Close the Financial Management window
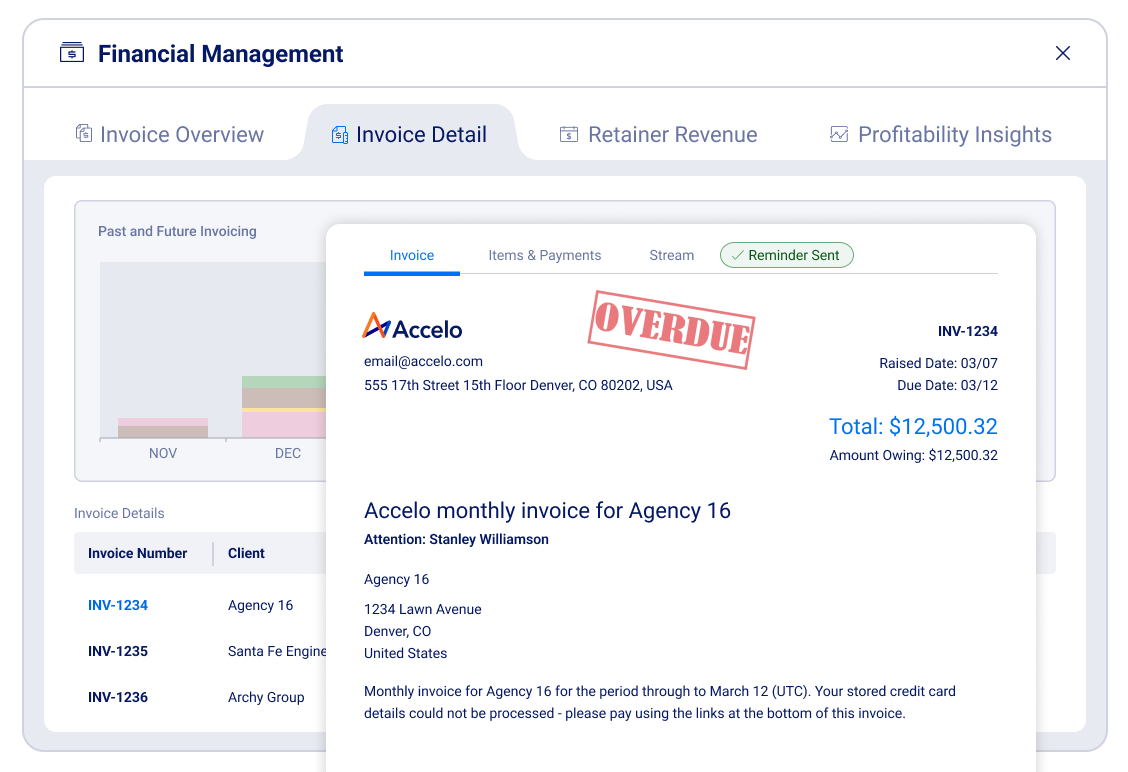This screenshot has height=772, width=1128. pos(1063,53)
